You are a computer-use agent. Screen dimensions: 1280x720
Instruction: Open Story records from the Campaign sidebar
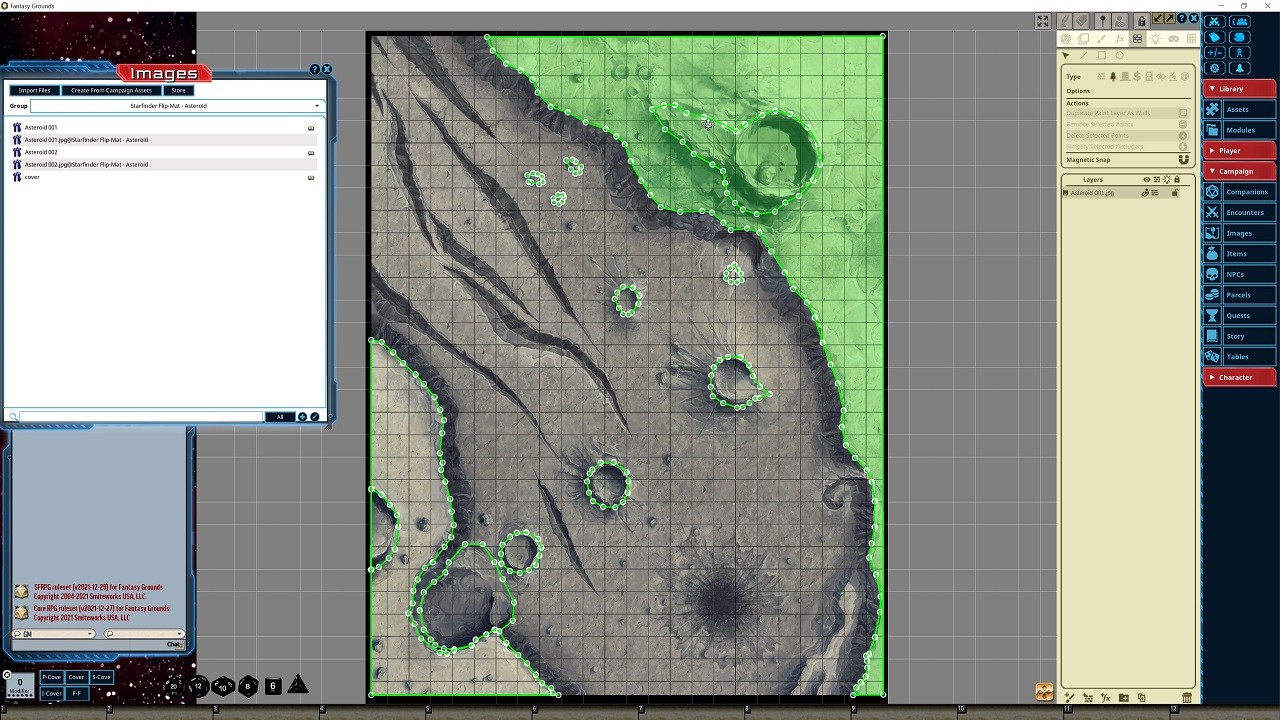pyautogui.click(x=1238, y=335)
